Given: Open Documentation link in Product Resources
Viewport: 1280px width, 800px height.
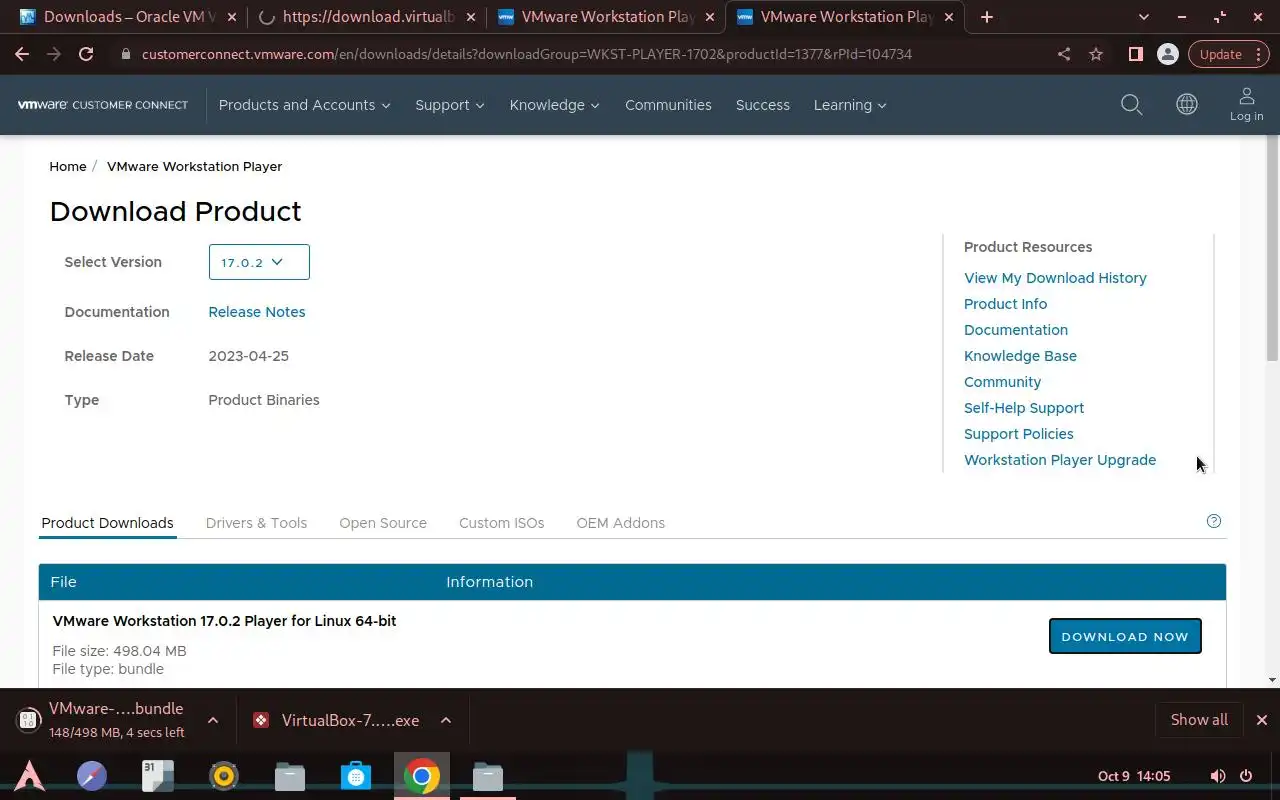Looking at the screenshot, I should pos(1016,330).
